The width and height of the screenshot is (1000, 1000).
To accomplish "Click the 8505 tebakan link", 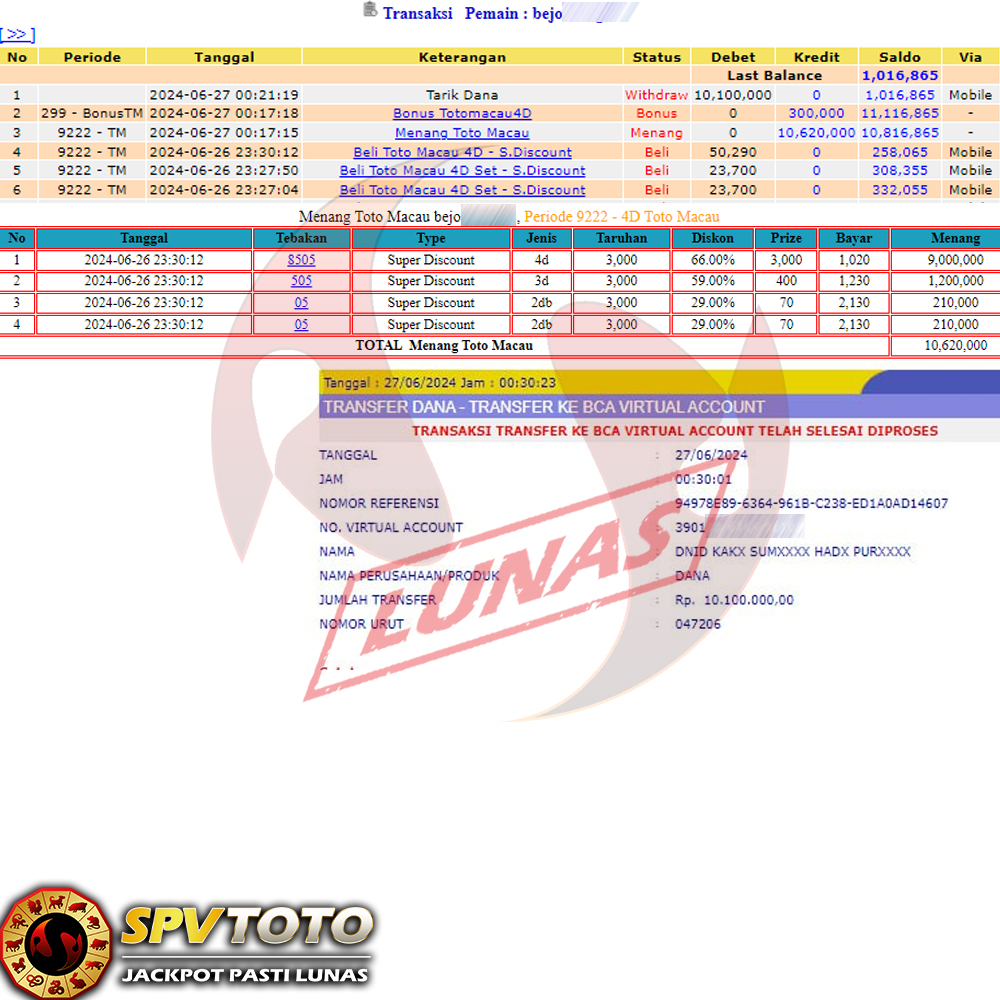I will click(x=301, y=260).
